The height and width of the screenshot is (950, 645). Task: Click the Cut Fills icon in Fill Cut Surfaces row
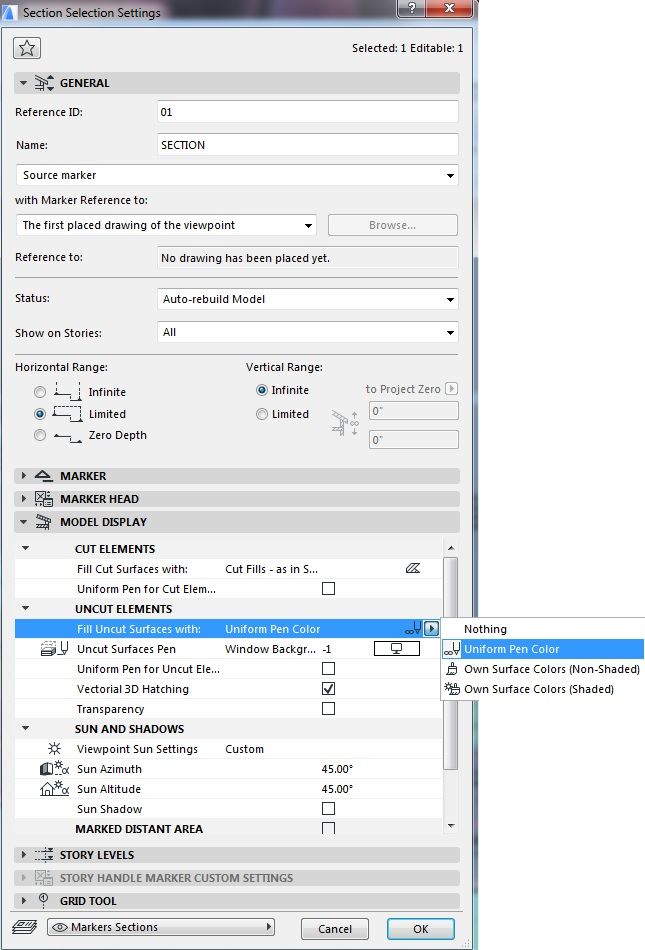click(x=412, y=568)
